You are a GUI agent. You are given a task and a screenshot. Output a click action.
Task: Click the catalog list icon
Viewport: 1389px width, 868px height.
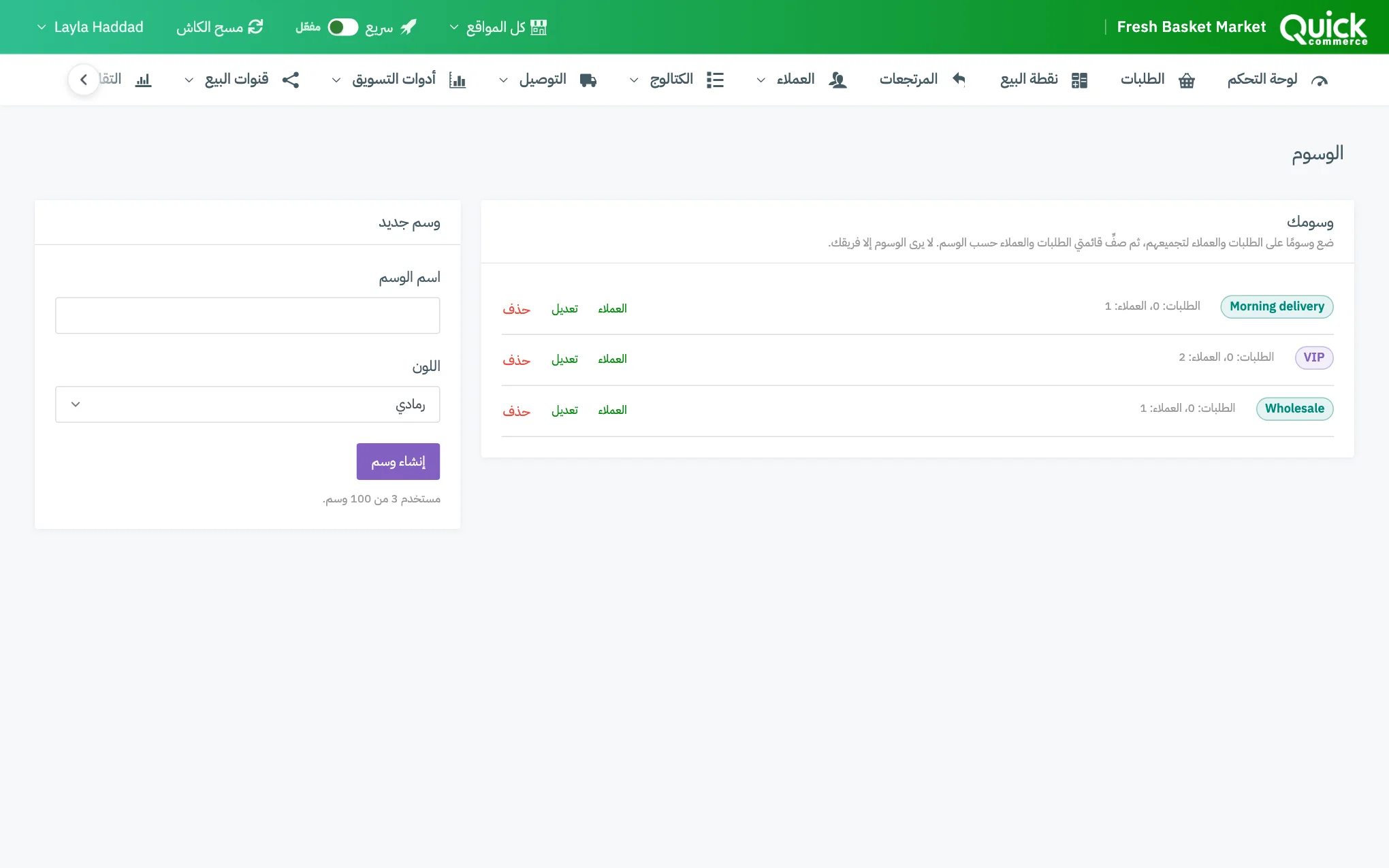coord(715,80)
